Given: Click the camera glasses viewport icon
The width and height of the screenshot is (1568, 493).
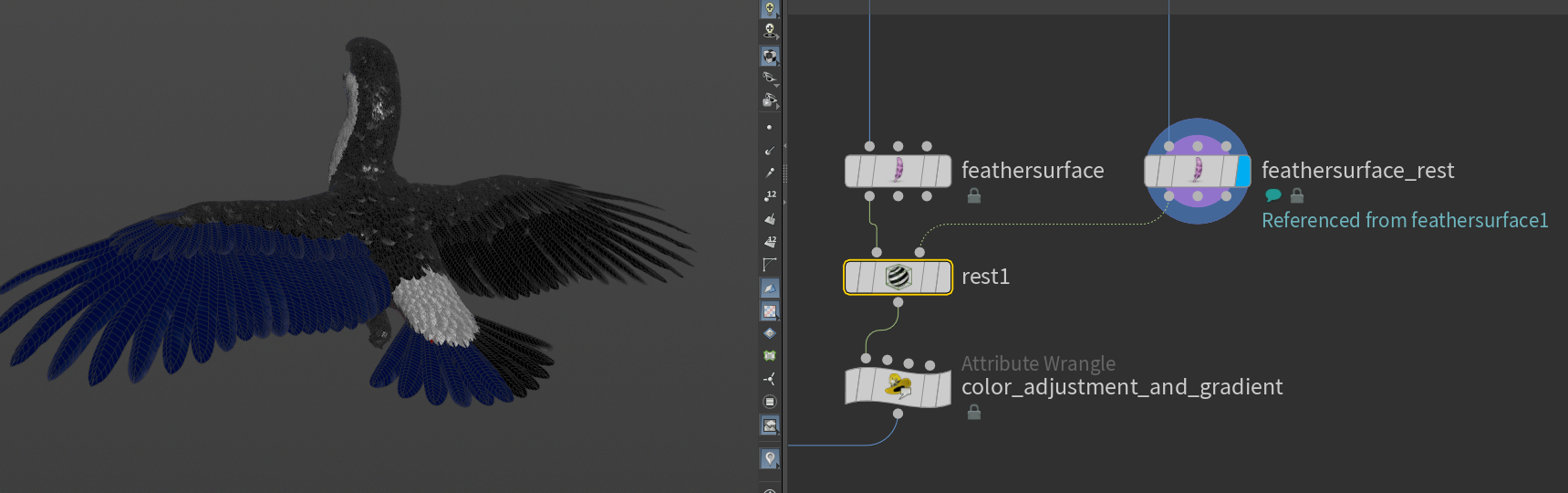Looking at the screenshot, I should point(769,100).
